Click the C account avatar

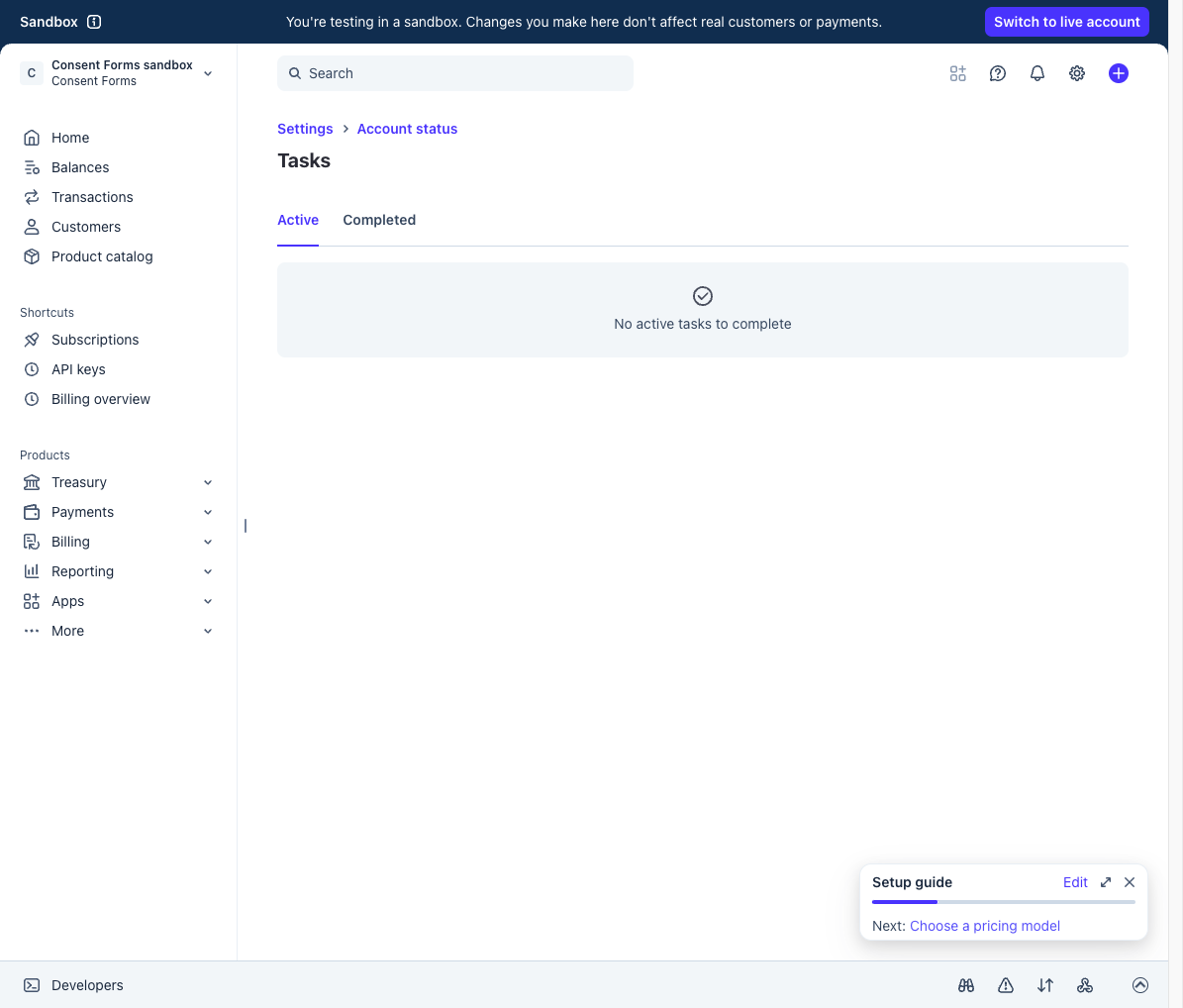tap(31, 73)
